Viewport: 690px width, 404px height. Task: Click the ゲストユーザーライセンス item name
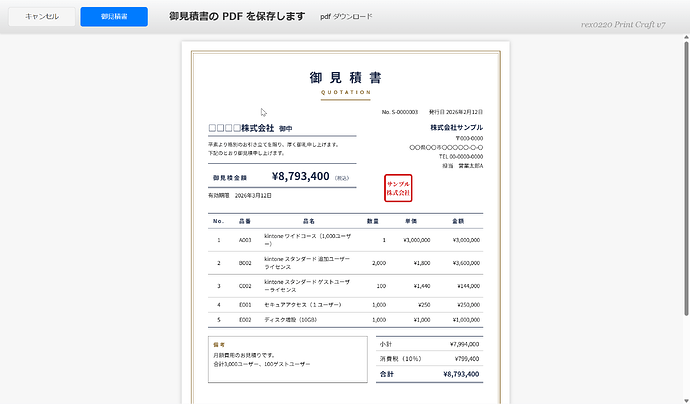[307, 286]
